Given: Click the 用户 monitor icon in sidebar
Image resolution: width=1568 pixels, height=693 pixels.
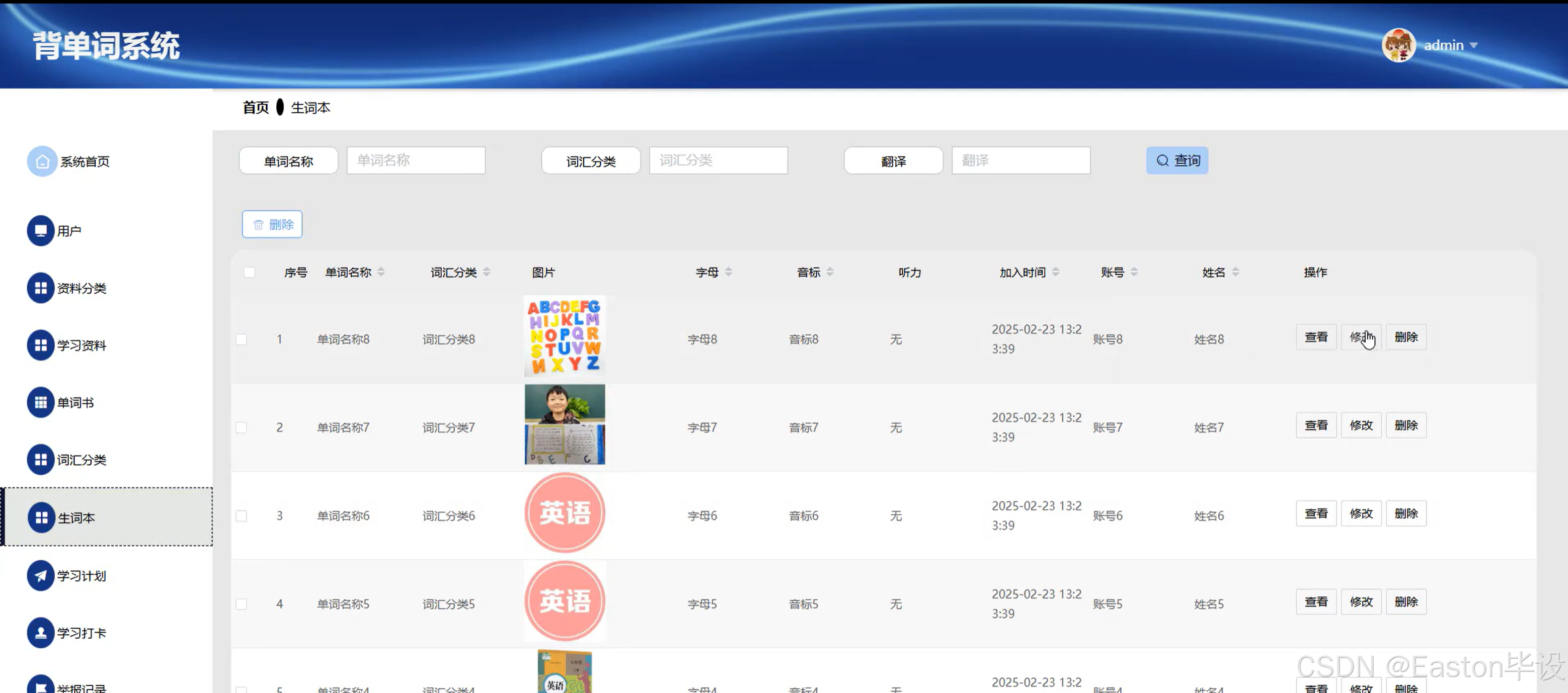Looking at the screenshot, I should (x=41, y=231).
